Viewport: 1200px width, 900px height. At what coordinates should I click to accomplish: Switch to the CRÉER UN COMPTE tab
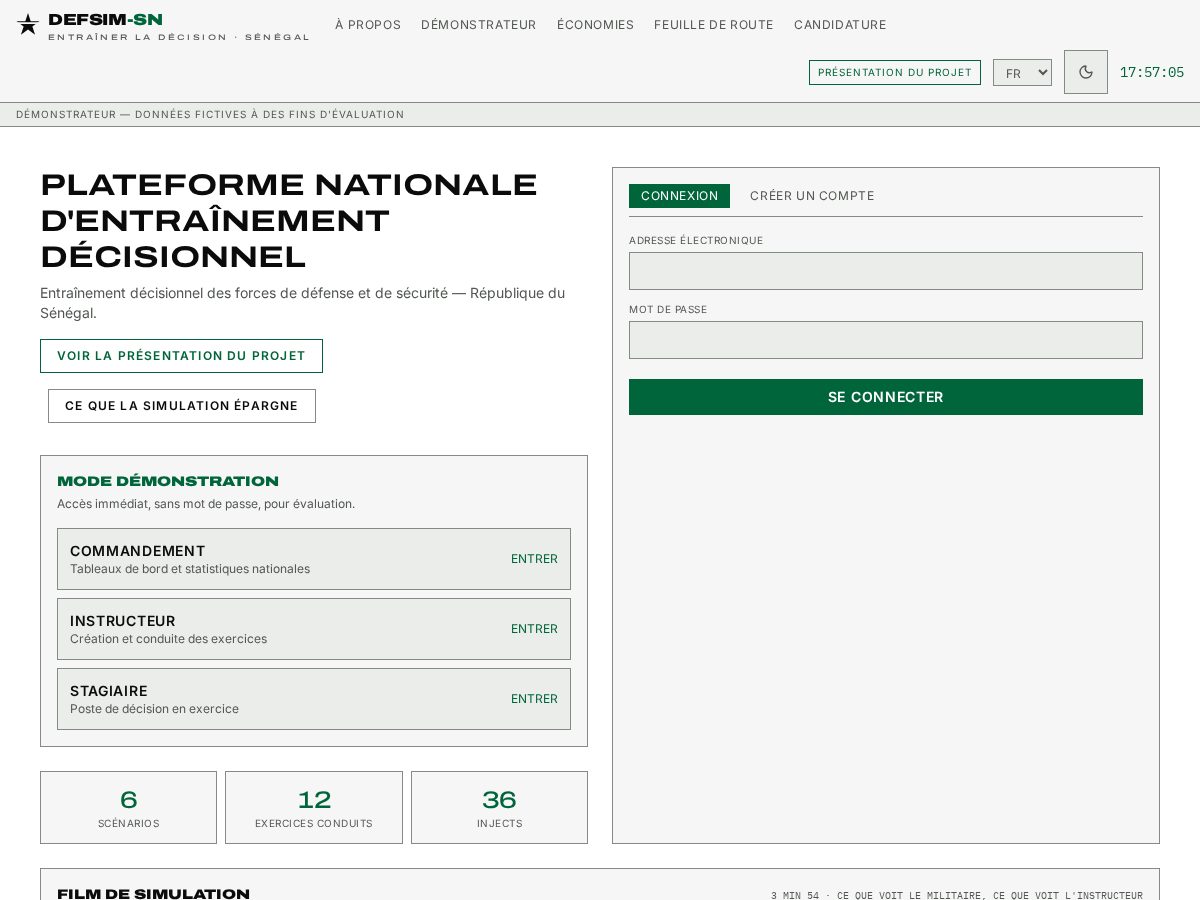(812, 196)
